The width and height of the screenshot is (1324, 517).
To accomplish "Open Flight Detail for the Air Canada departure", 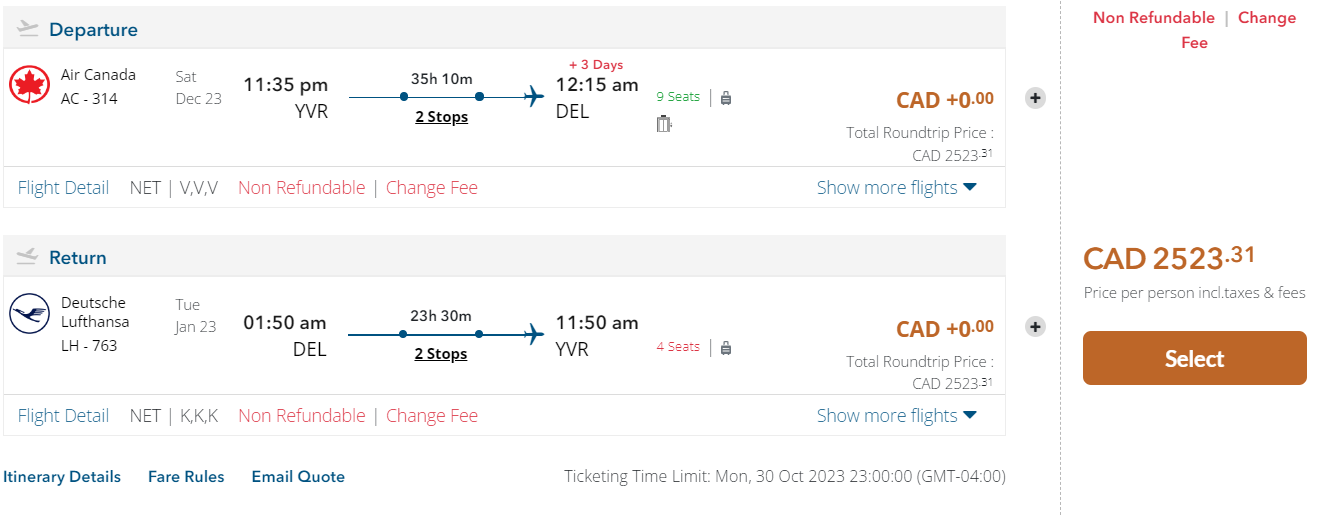I will 63,188.
